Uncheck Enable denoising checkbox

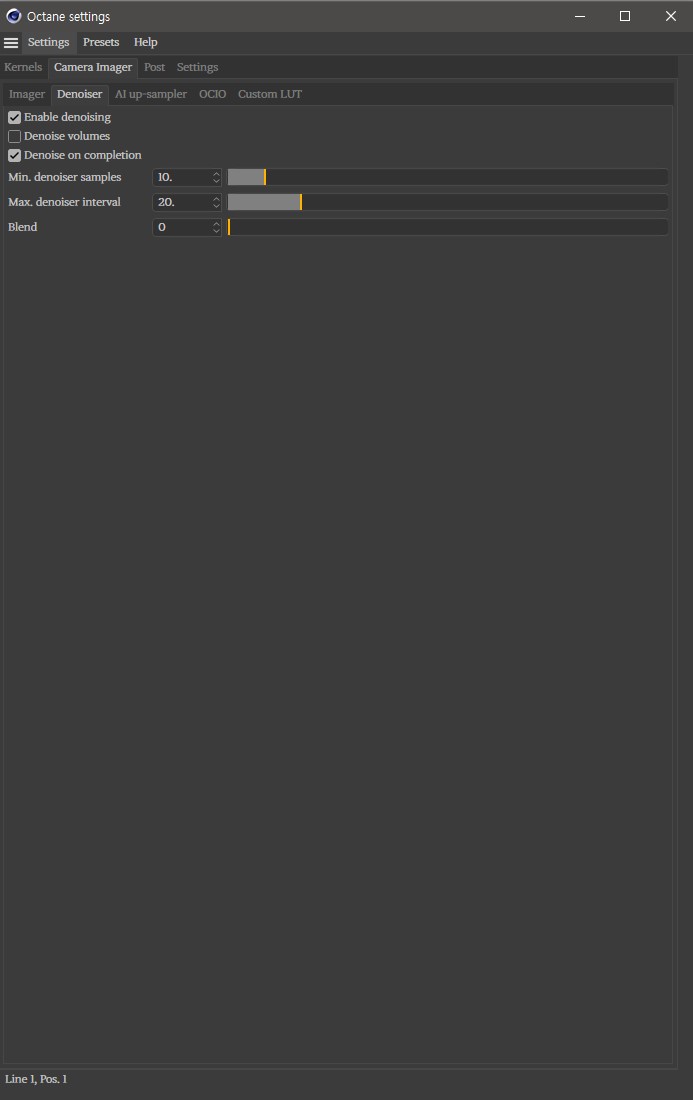point(14,117)
